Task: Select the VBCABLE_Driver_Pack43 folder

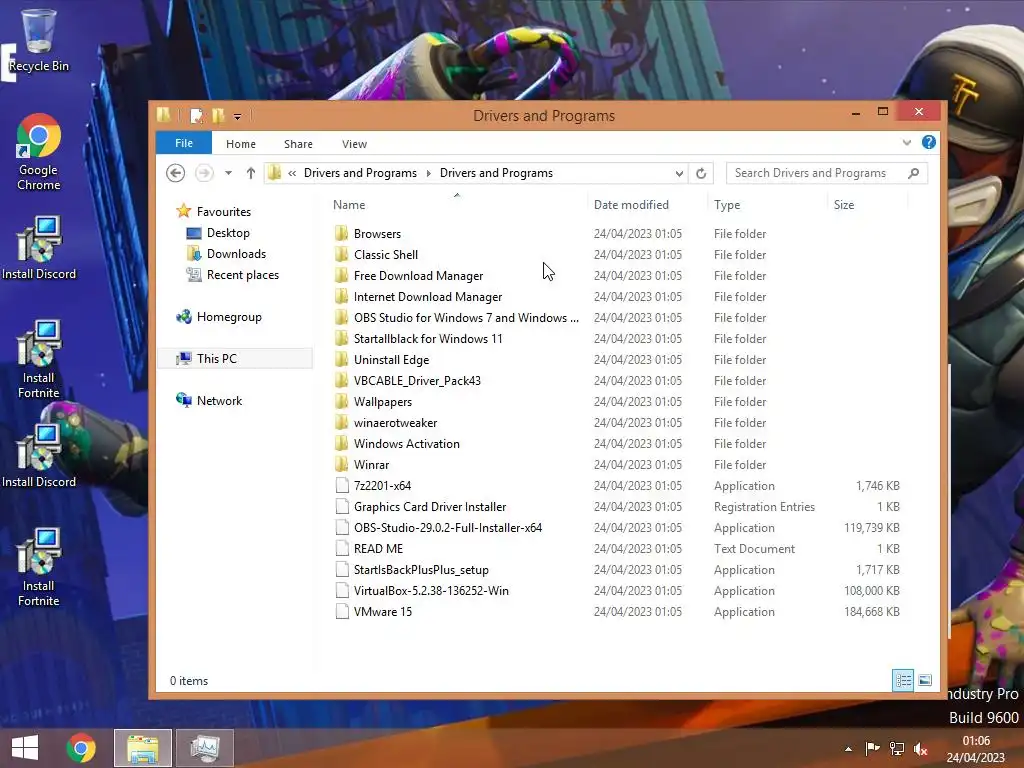Action: pos(417,380)
